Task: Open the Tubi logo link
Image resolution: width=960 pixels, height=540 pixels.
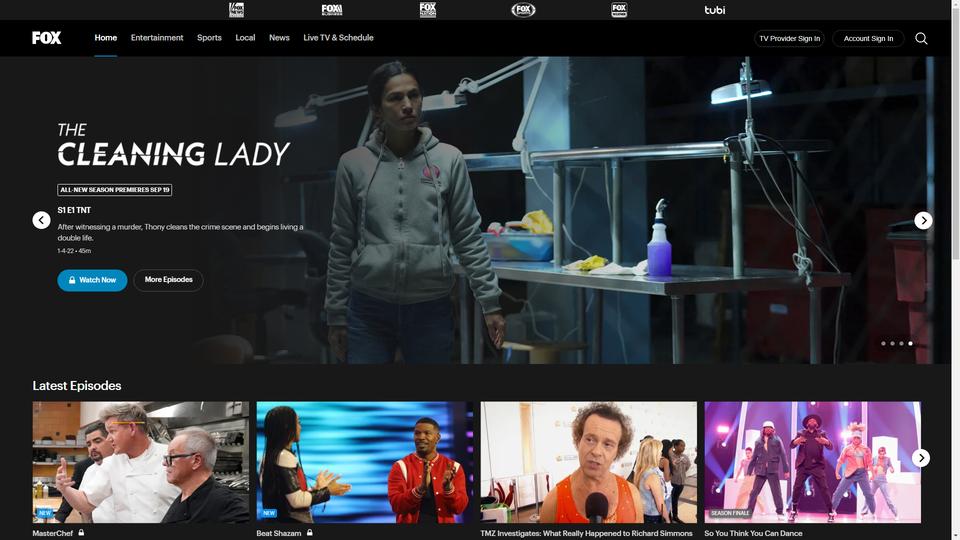Action: tap(714, 10)
